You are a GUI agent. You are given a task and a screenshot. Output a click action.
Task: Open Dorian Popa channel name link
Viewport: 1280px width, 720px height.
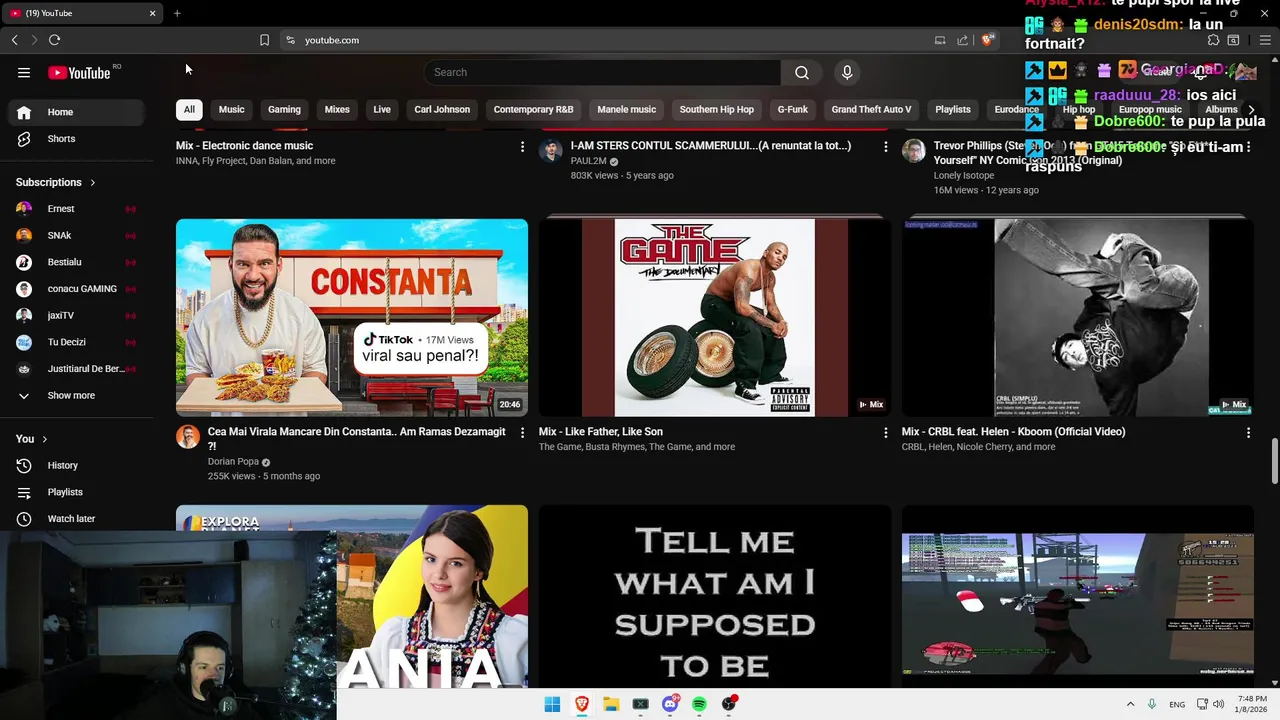coord(233,462)
